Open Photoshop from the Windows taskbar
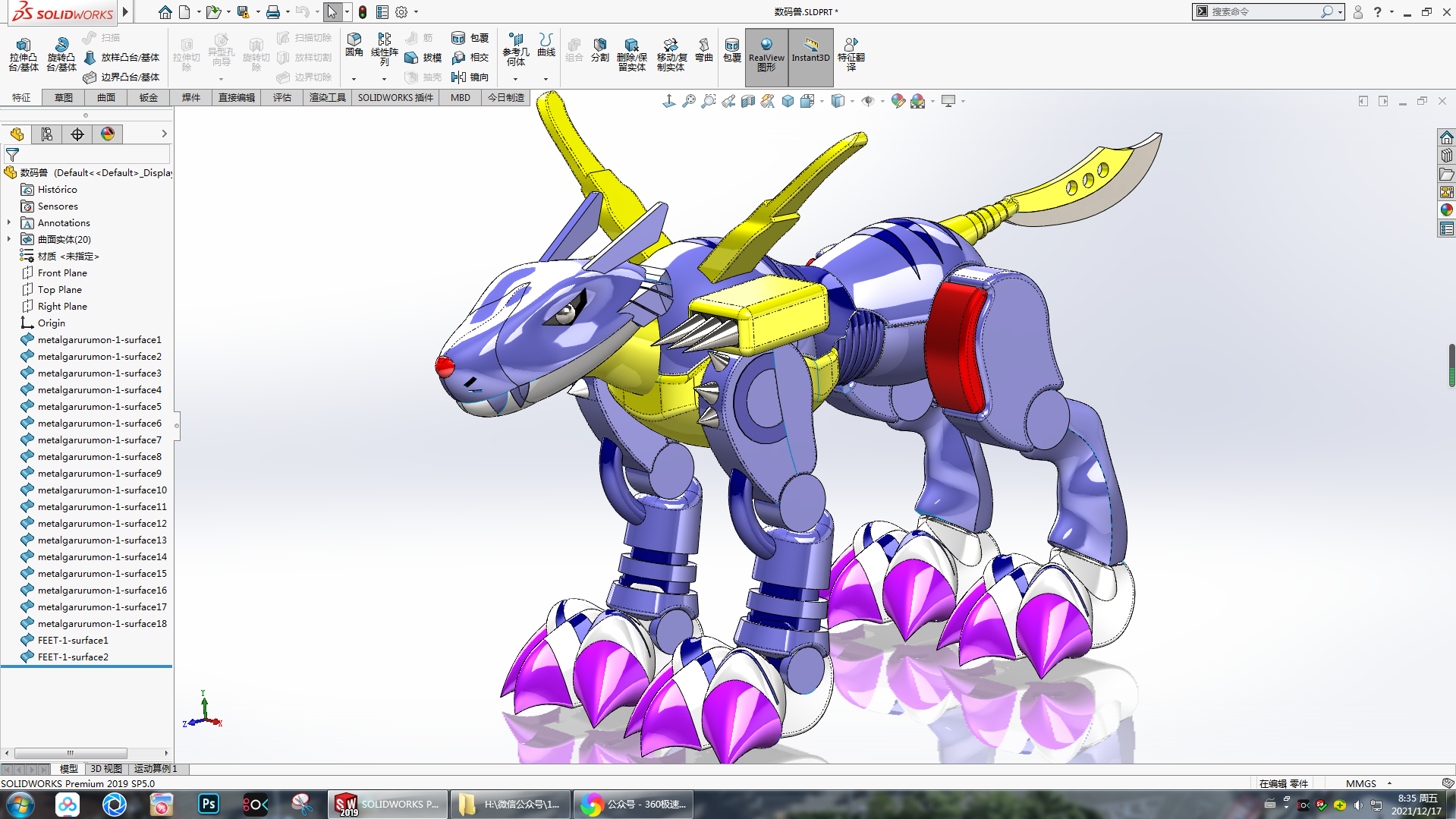 (209, 804)
